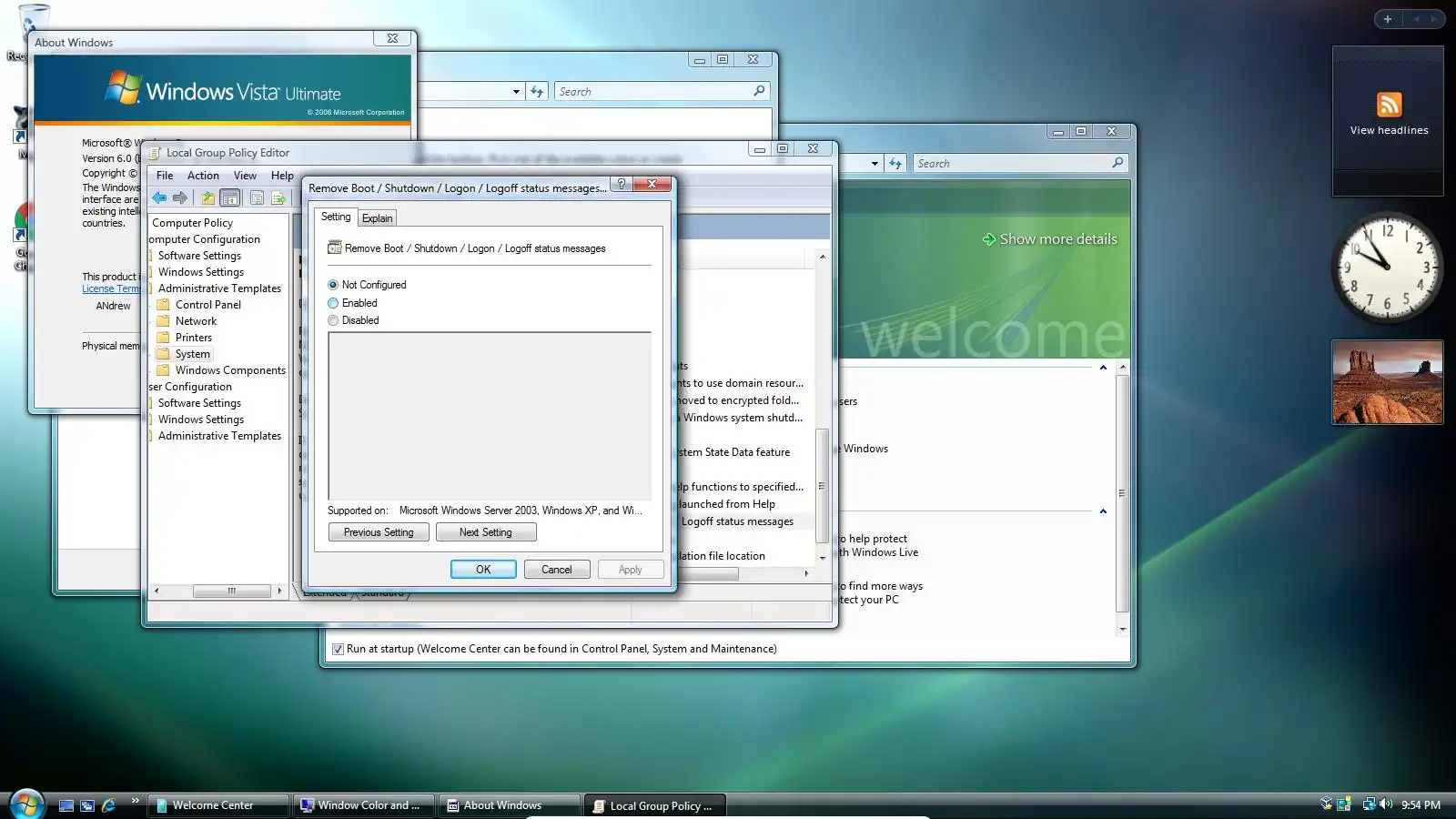
Task: Click the Show Desktop quick launch icon
Action: pyautogui.click(x=66, y=805)
